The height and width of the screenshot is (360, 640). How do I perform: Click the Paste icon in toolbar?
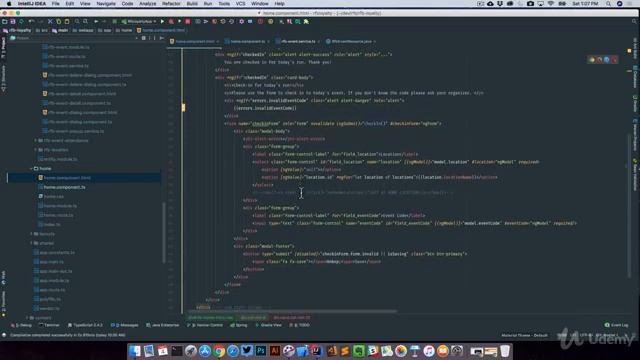(x=67, y=21)
